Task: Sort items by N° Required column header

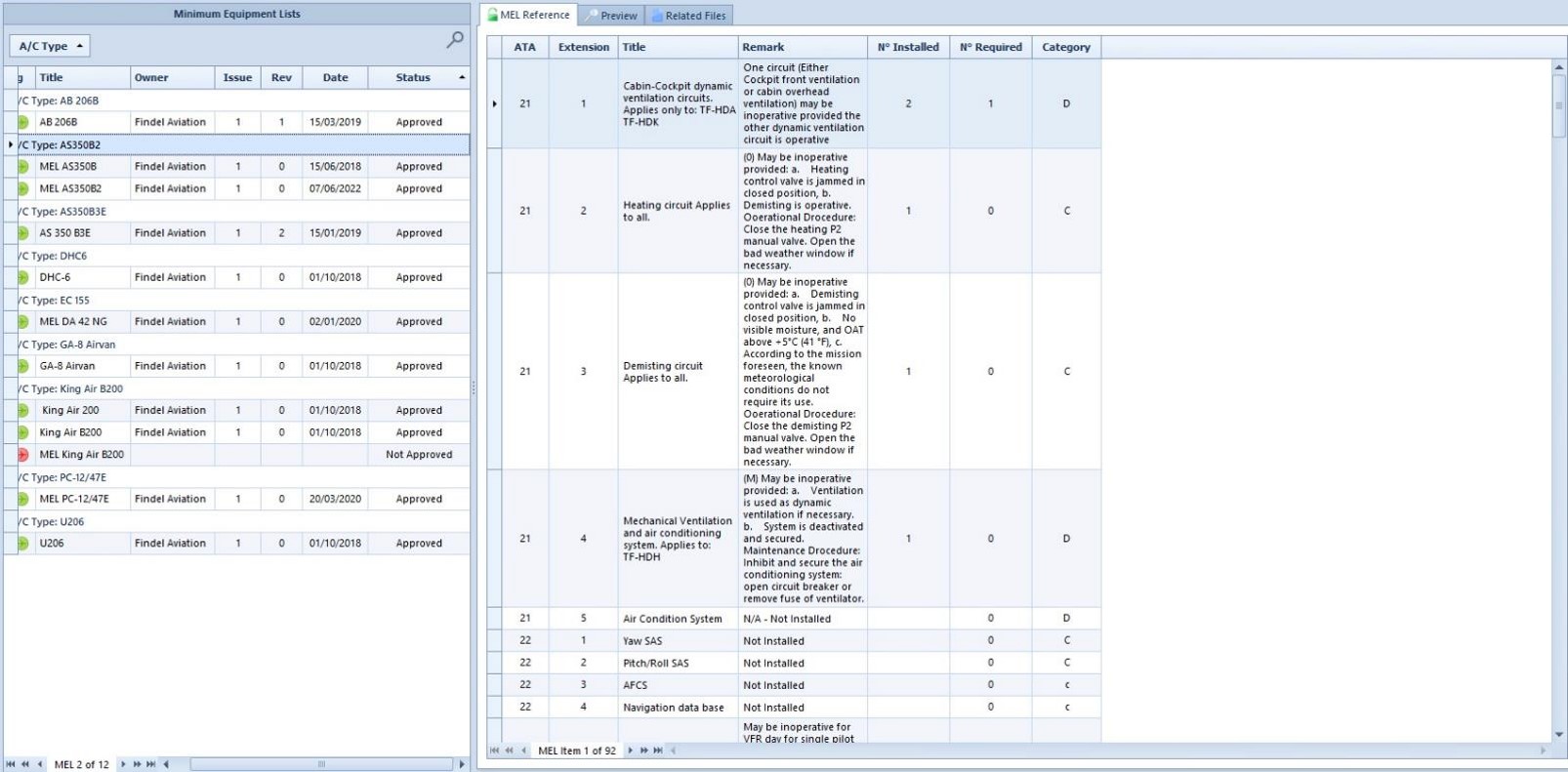Action: [x=991, y=47]
